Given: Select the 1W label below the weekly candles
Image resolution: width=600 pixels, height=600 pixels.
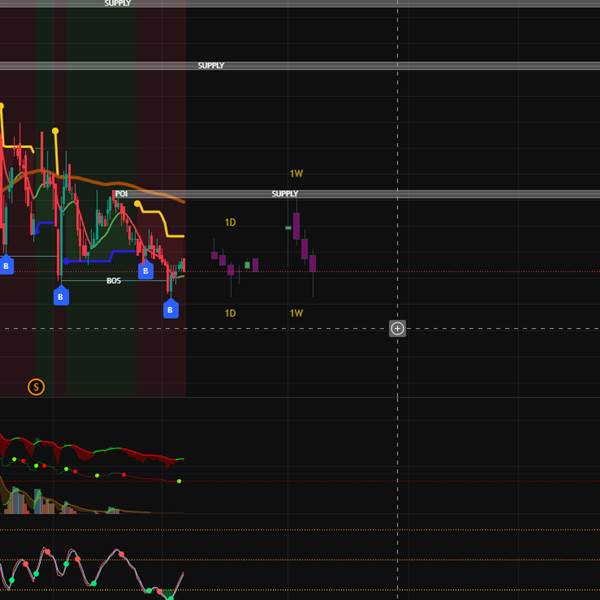Looking at the screenshot, I should (296, 313).
